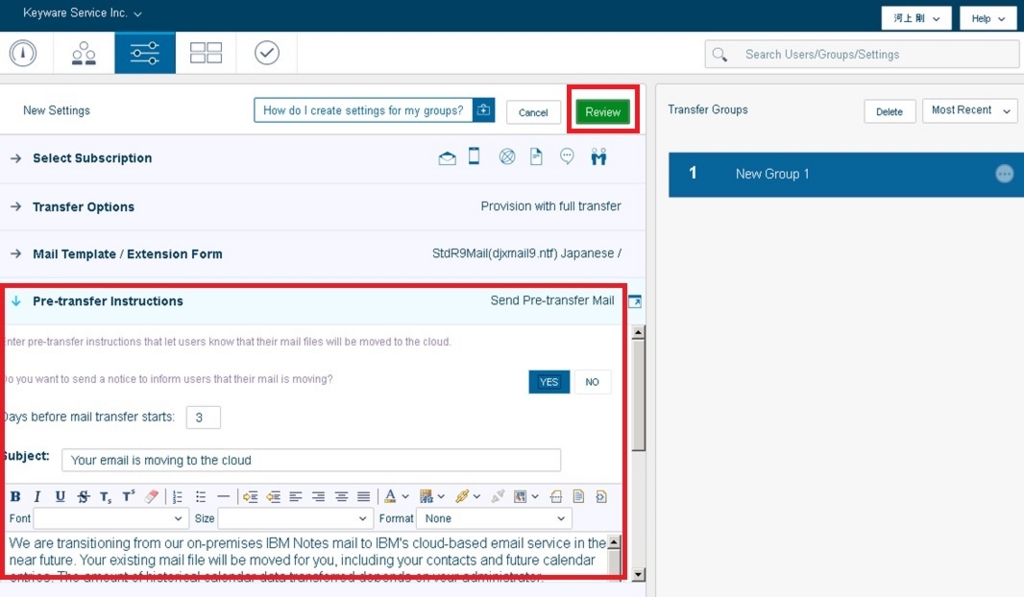This screenshot has width=1024, height=597.
Task: Click the globe subscription icon
Action: 507,157
